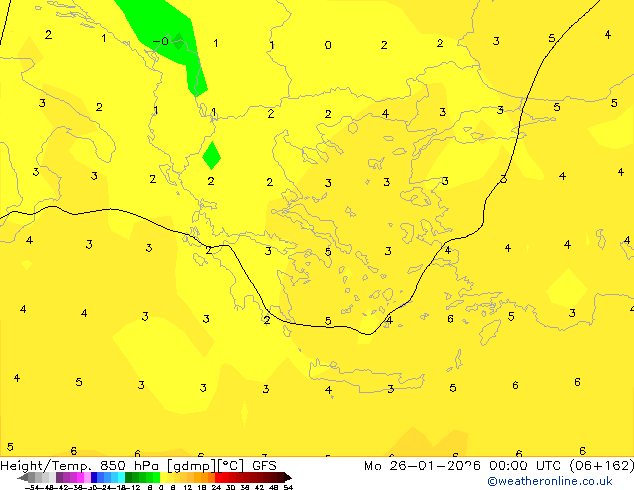Pick the cyan swatch in the legend bar

[116, 477]
